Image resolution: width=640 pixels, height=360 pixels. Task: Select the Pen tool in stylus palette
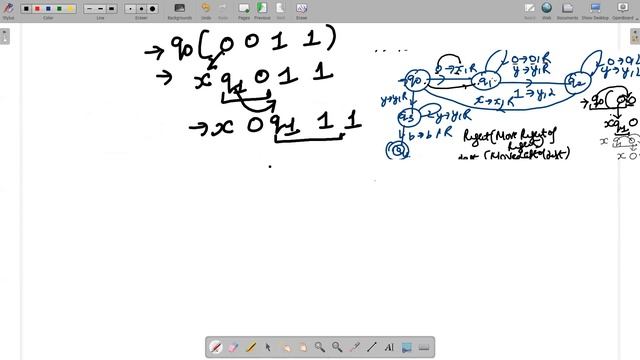(216, 347)
